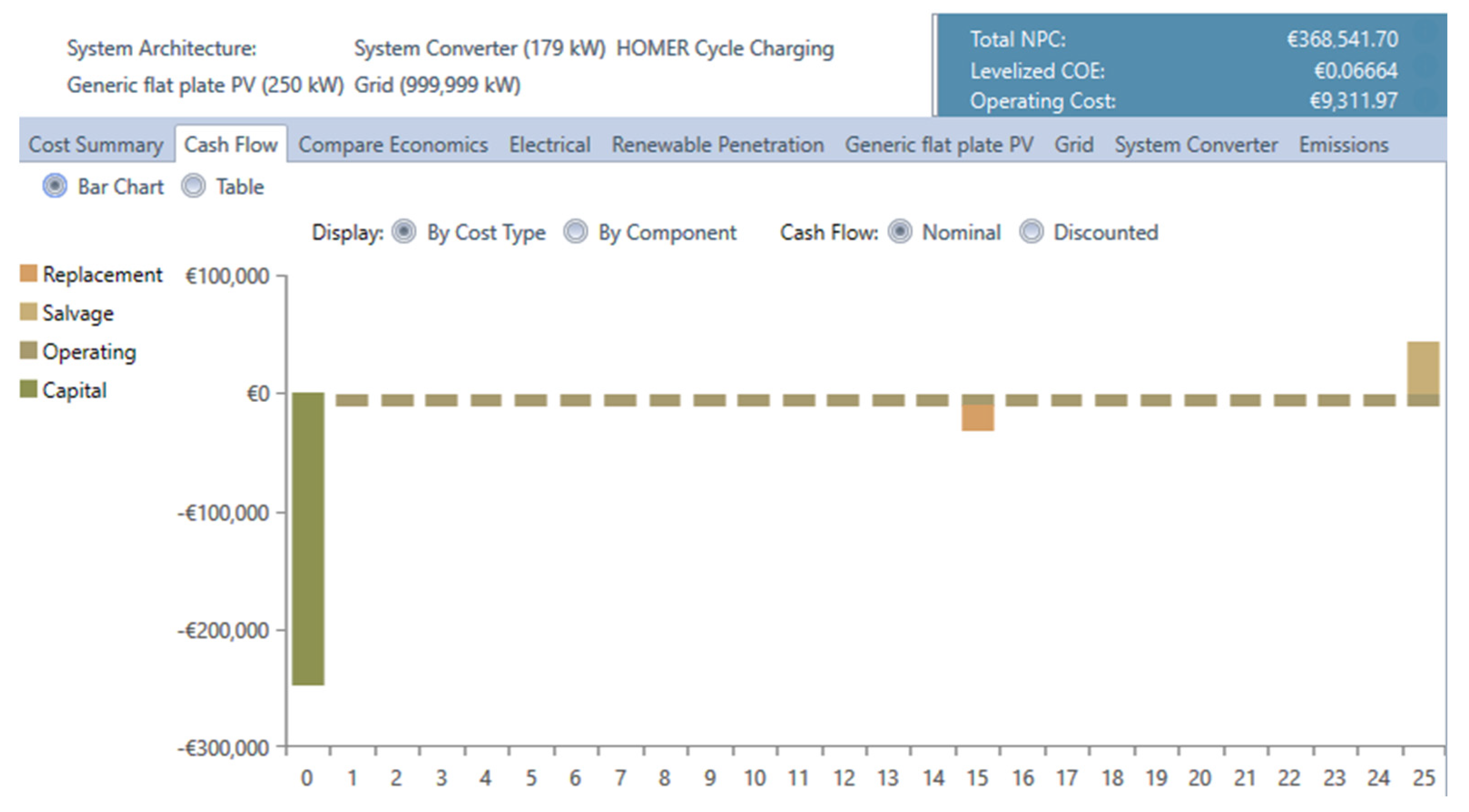The image size is (1469, 812).
Task: Switch to the Grid tab
Action: click(x=1073, y=145)
